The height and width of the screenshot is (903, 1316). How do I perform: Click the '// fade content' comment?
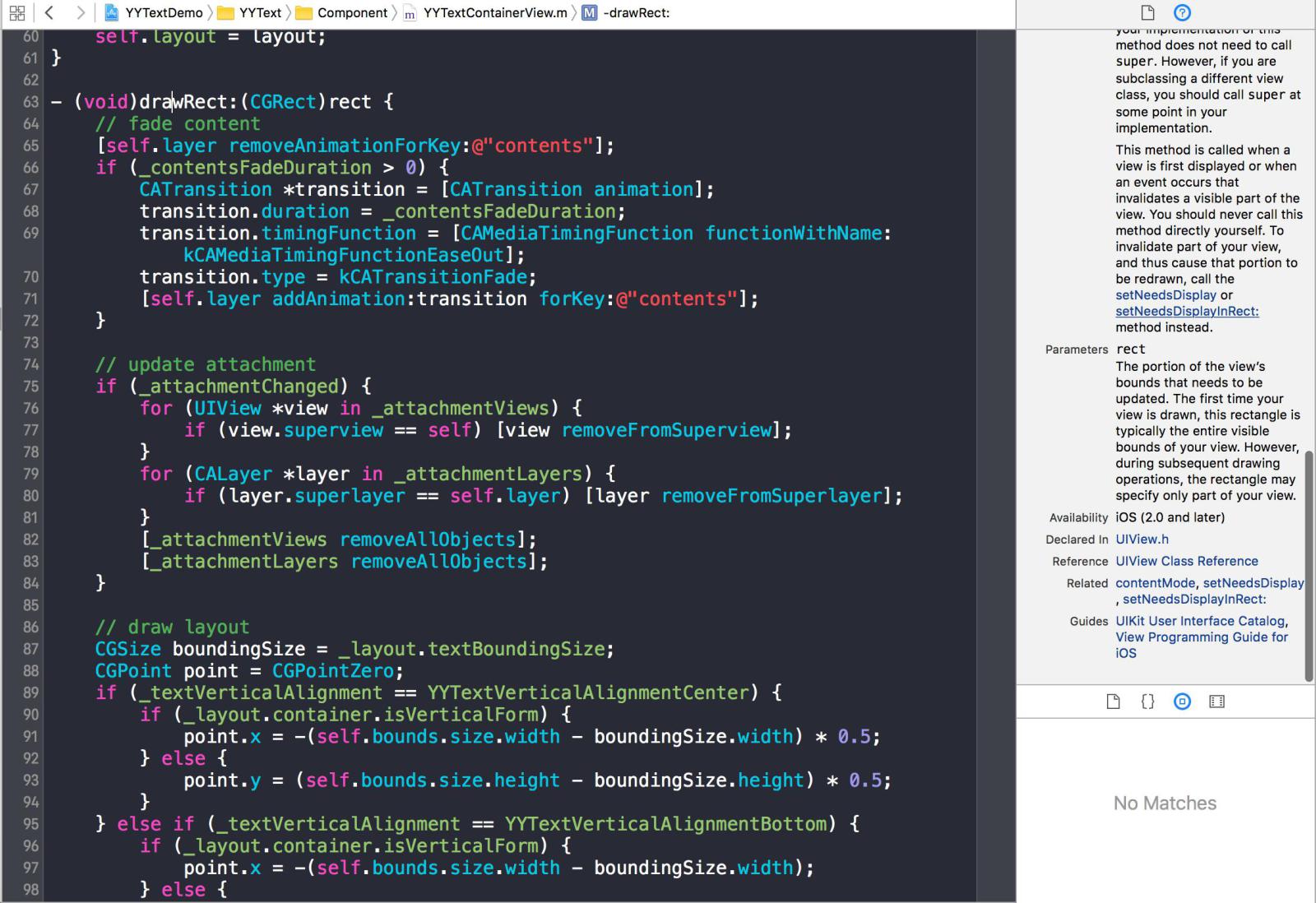pyautogui.click(x=178, y=124)
